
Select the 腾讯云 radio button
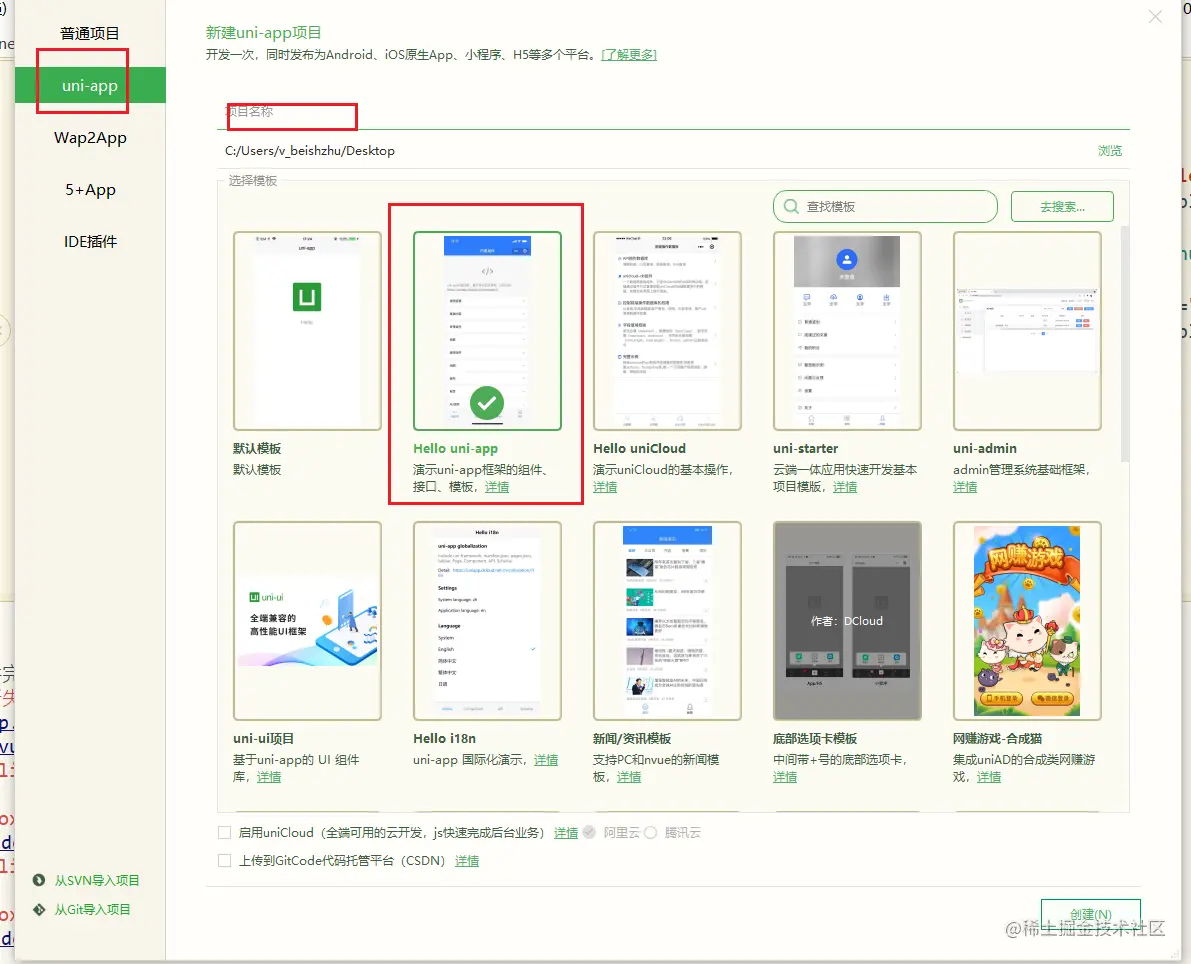coord(650,833)
